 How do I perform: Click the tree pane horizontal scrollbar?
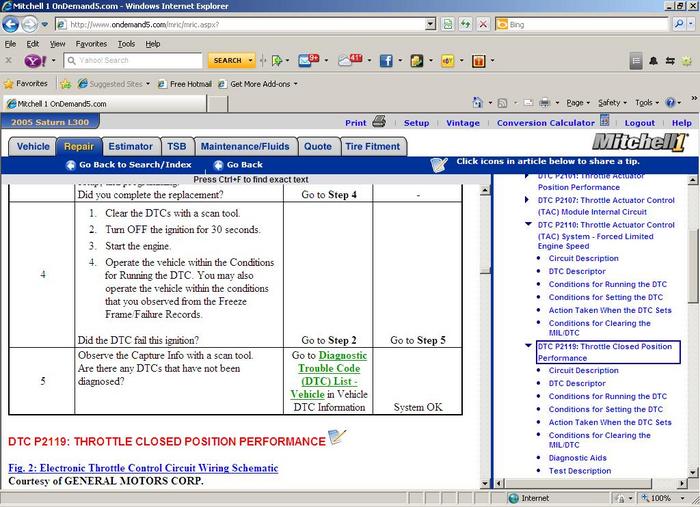click(592, 483)
